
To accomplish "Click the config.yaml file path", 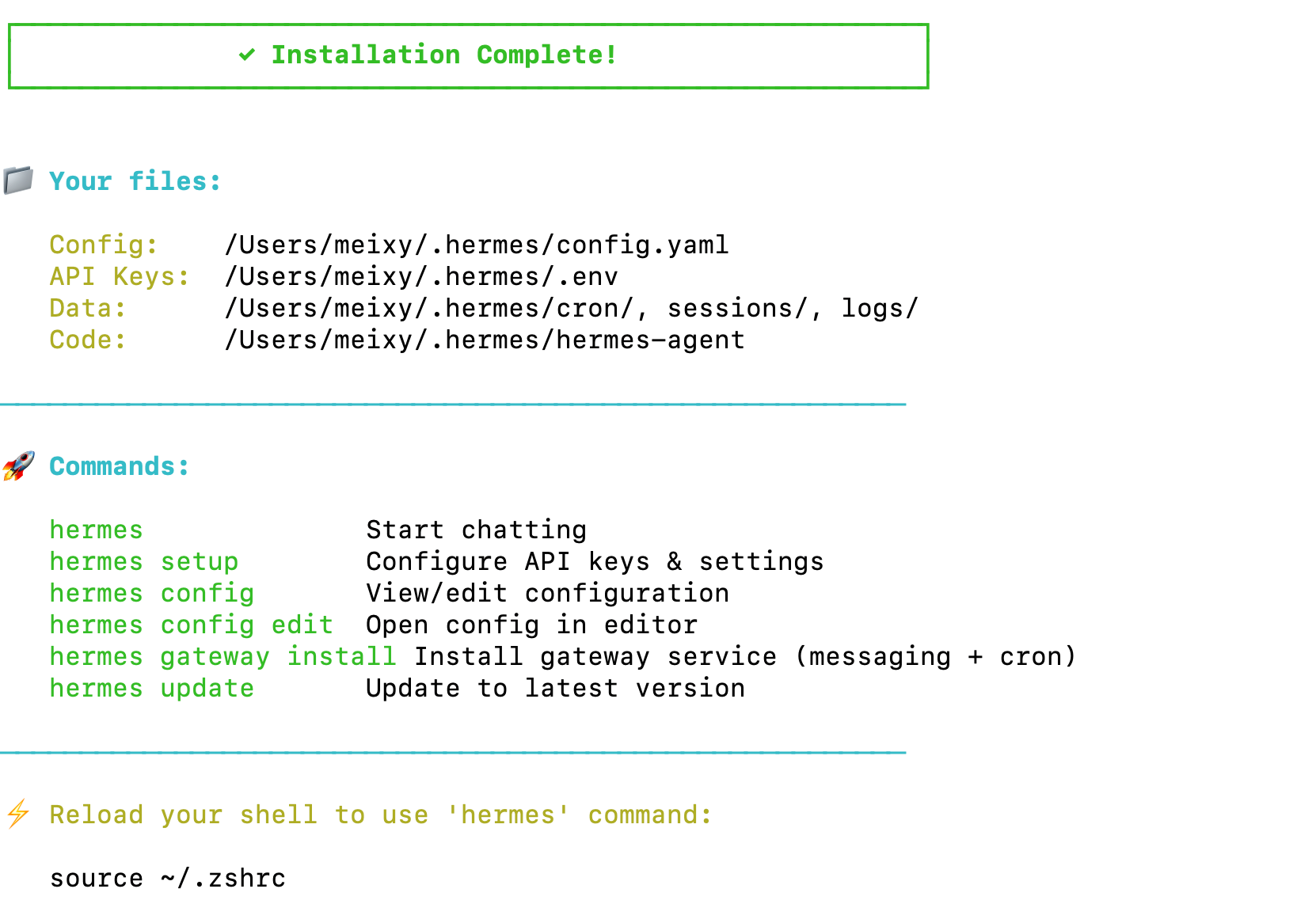I will coord(477,245).
